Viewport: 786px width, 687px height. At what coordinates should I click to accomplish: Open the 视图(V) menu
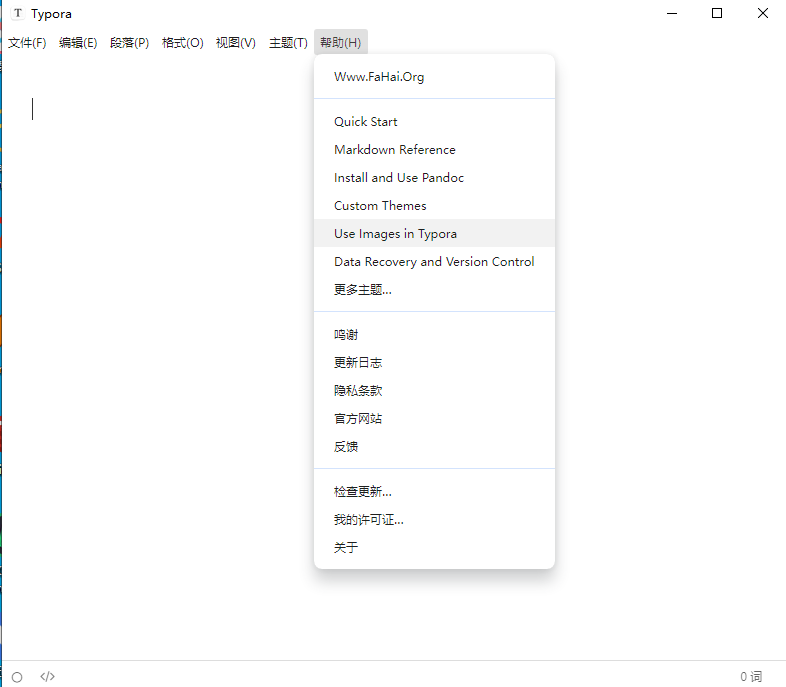(236, 43)
